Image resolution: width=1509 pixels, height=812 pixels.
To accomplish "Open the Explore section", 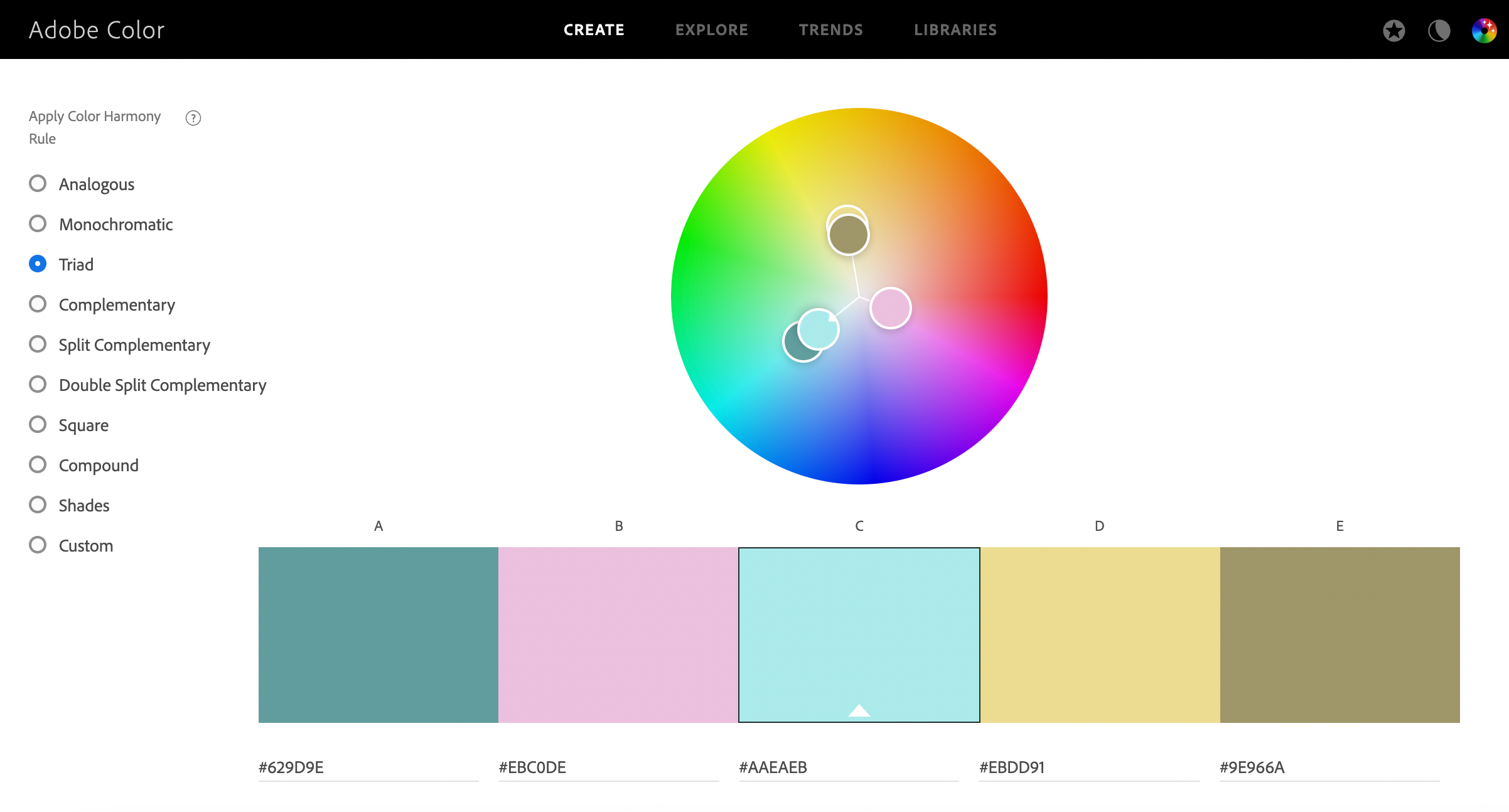I will tap(711, 29).
